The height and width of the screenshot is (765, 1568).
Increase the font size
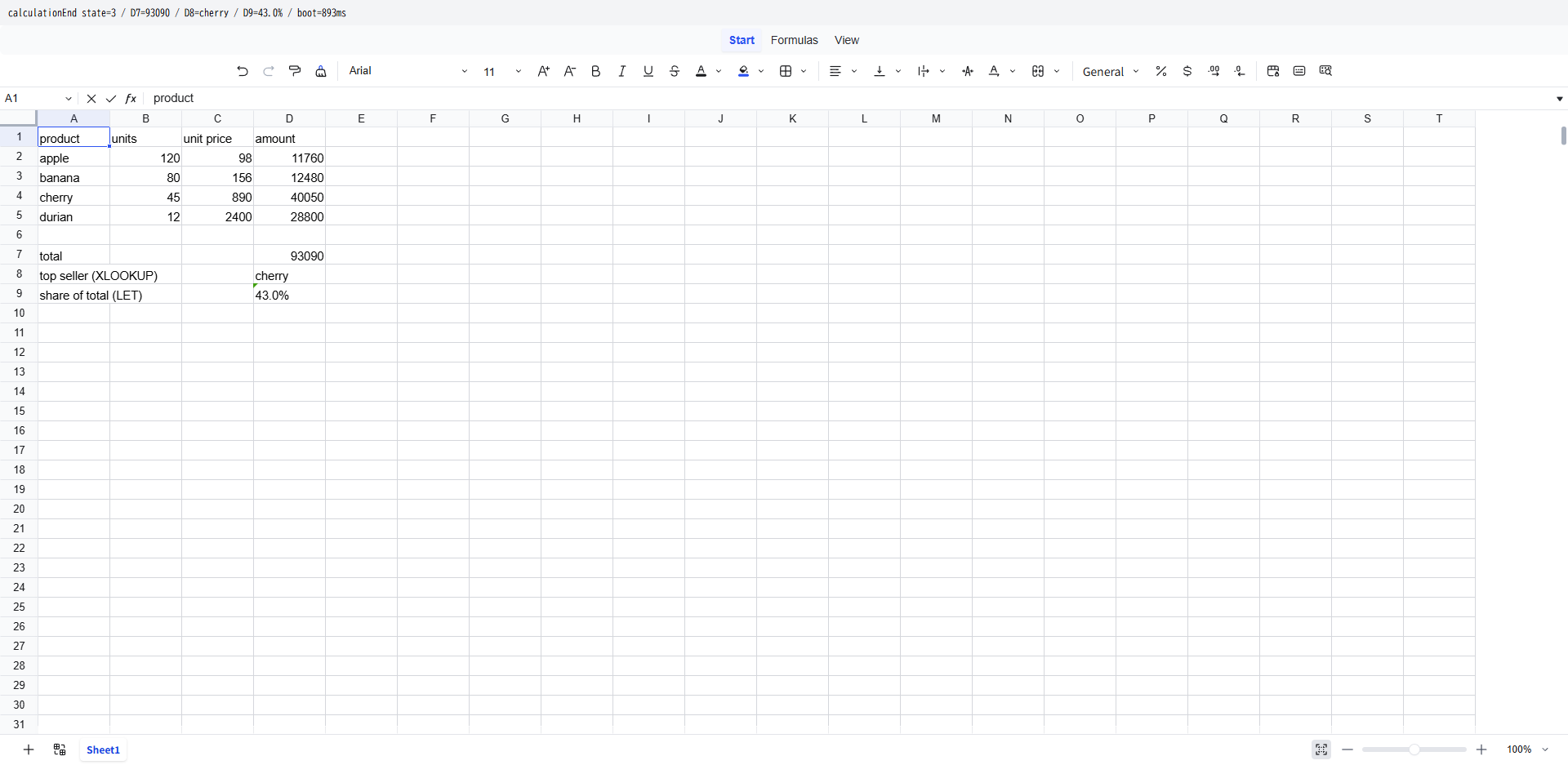coord(544,71)
